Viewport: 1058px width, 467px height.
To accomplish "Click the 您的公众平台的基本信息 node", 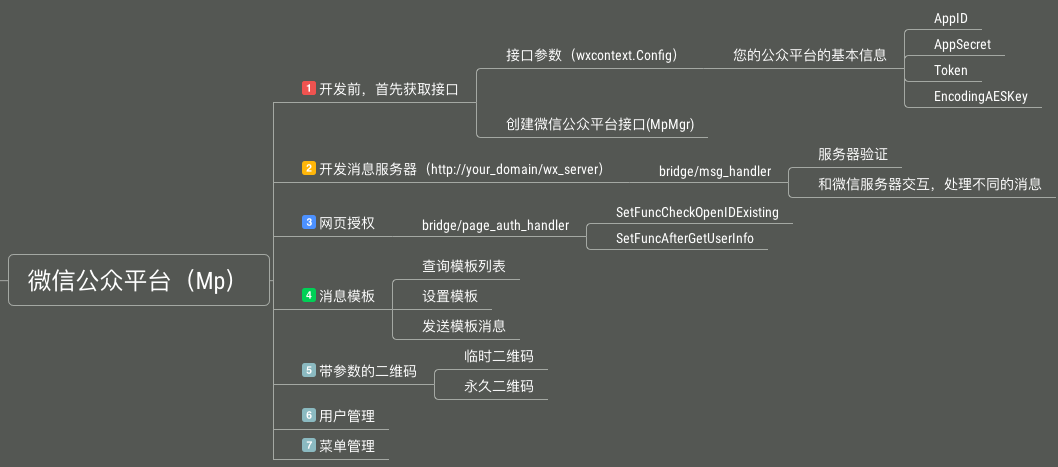I will pos(810,55).
